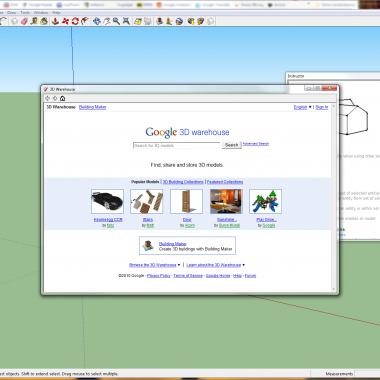This screenshot has width=380, height=380.
Task: Go back in 3D Warehouse window
Action: [x=47, y=98]
